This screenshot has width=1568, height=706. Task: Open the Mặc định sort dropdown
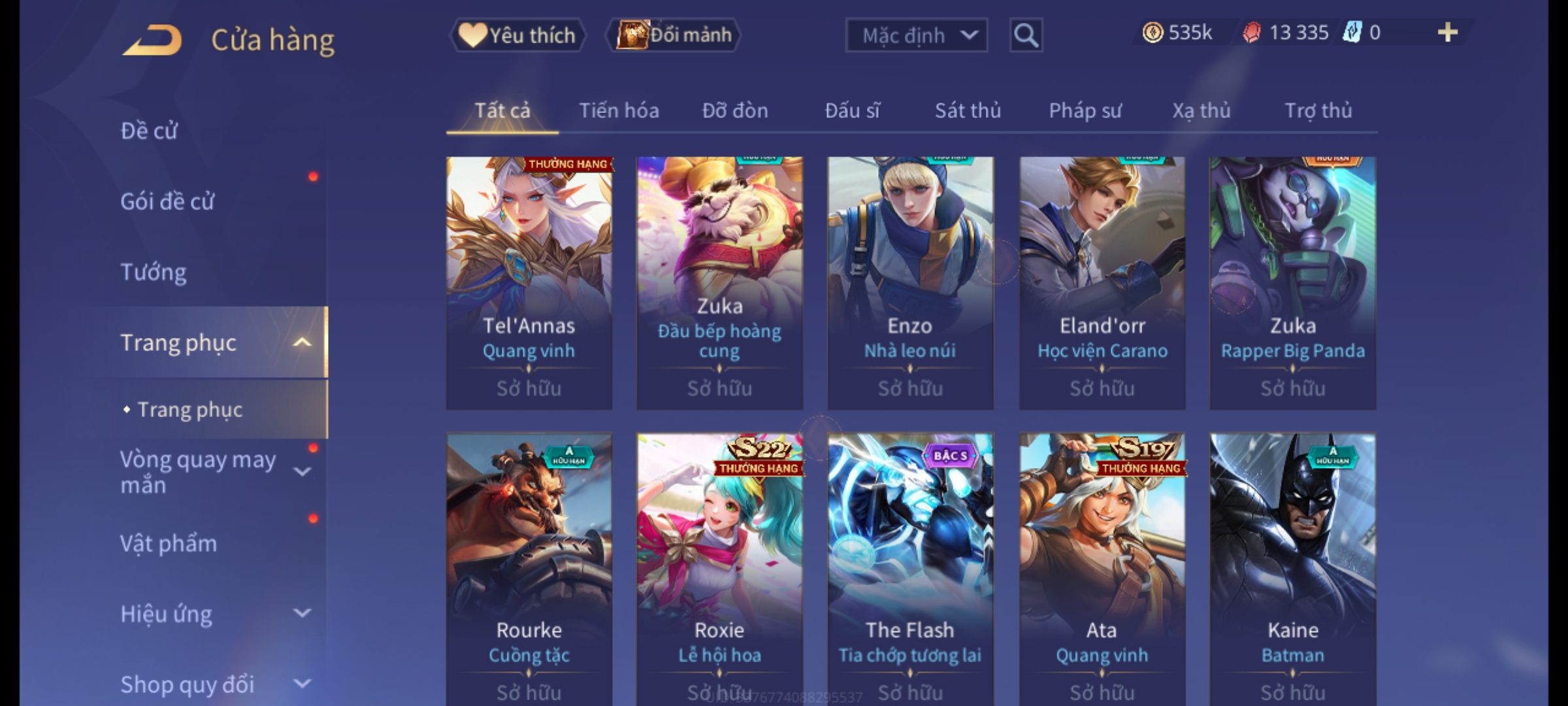[916, 35]
